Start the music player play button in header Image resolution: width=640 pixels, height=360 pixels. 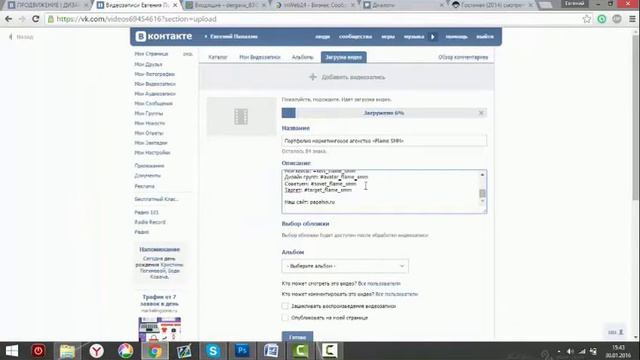433,37
